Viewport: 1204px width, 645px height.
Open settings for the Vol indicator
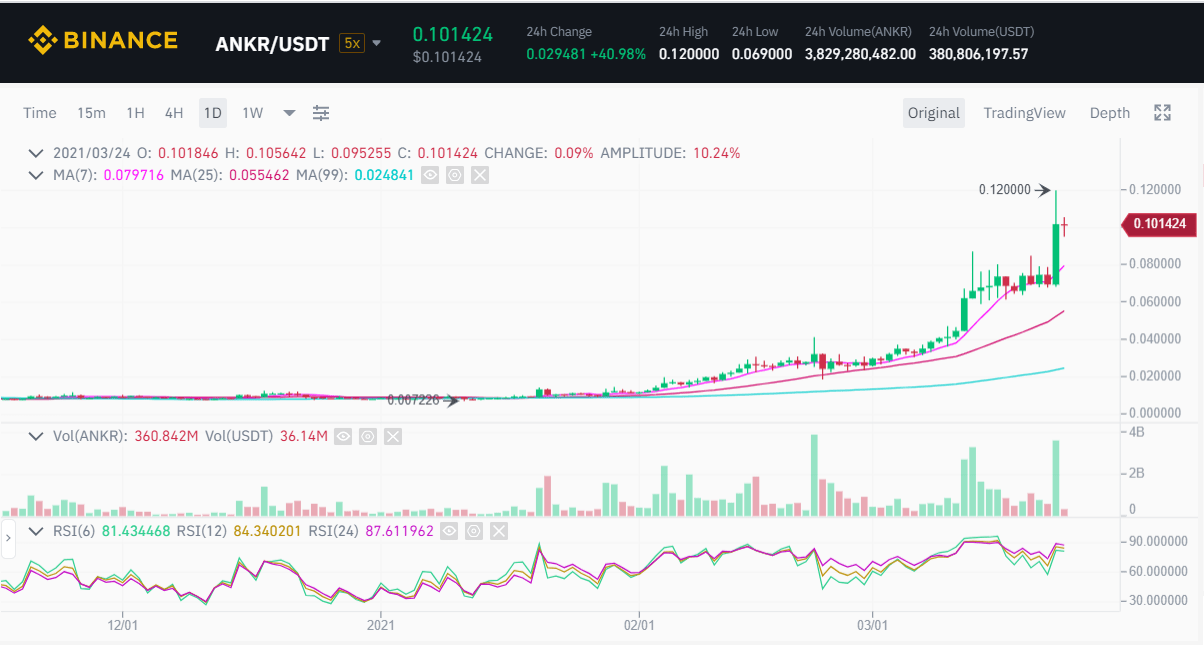(368, 436)
